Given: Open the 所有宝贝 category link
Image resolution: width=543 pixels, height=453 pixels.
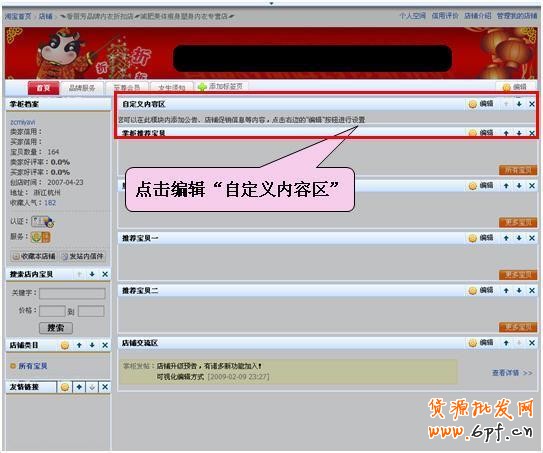Looking at the screenshot, I should pos(33,366).
